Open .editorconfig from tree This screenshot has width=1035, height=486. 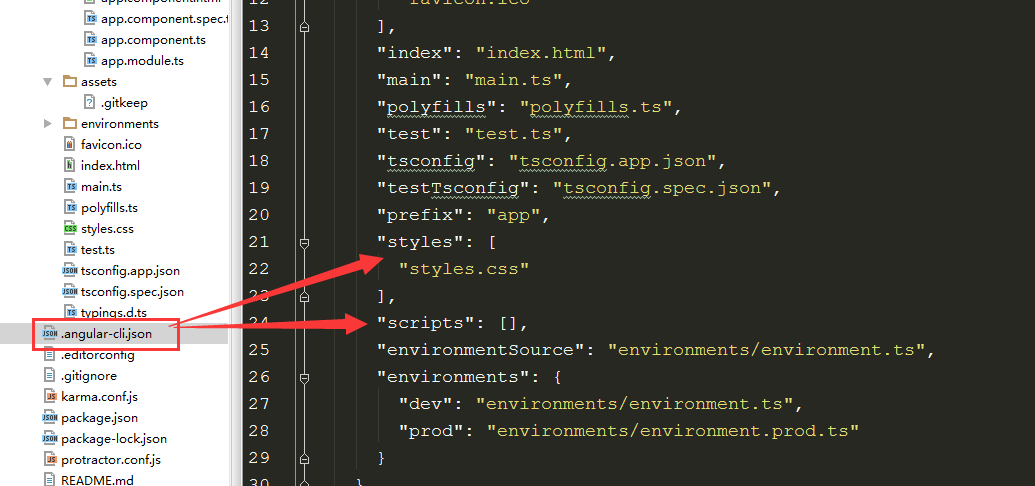tap(98, 355)
